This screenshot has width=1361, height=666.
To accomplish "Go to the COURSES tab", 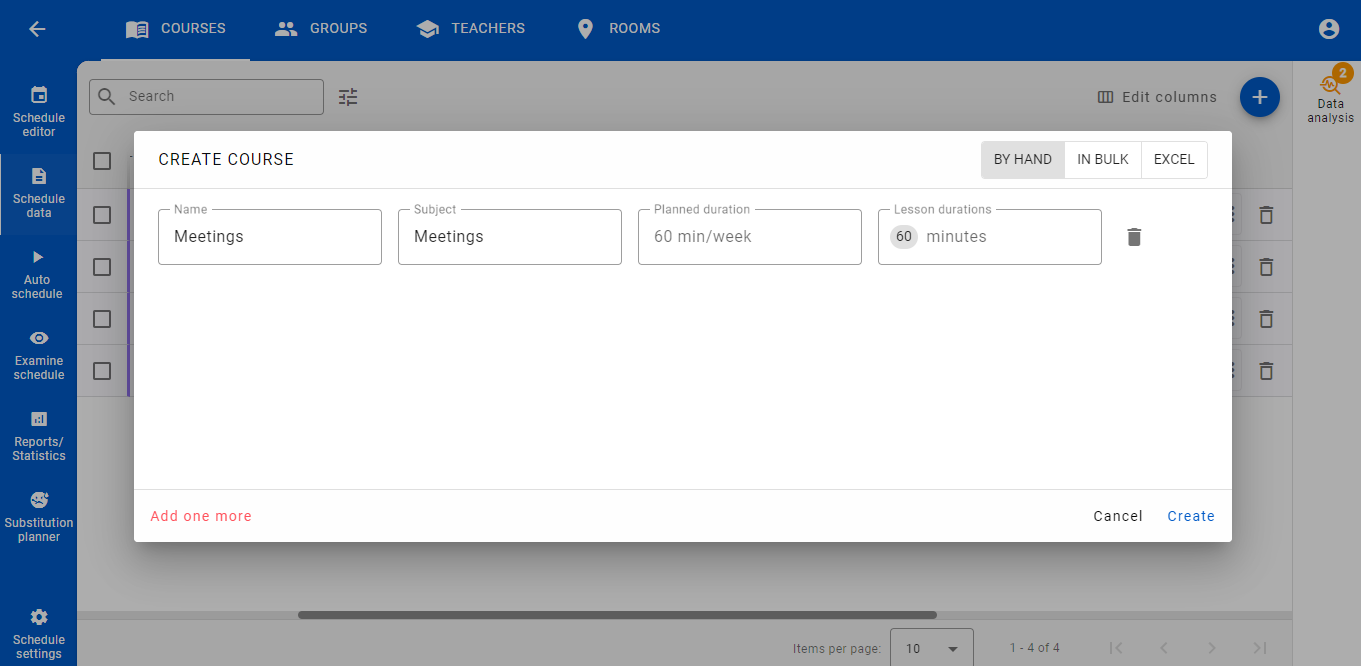I will [x=176, y=29].
